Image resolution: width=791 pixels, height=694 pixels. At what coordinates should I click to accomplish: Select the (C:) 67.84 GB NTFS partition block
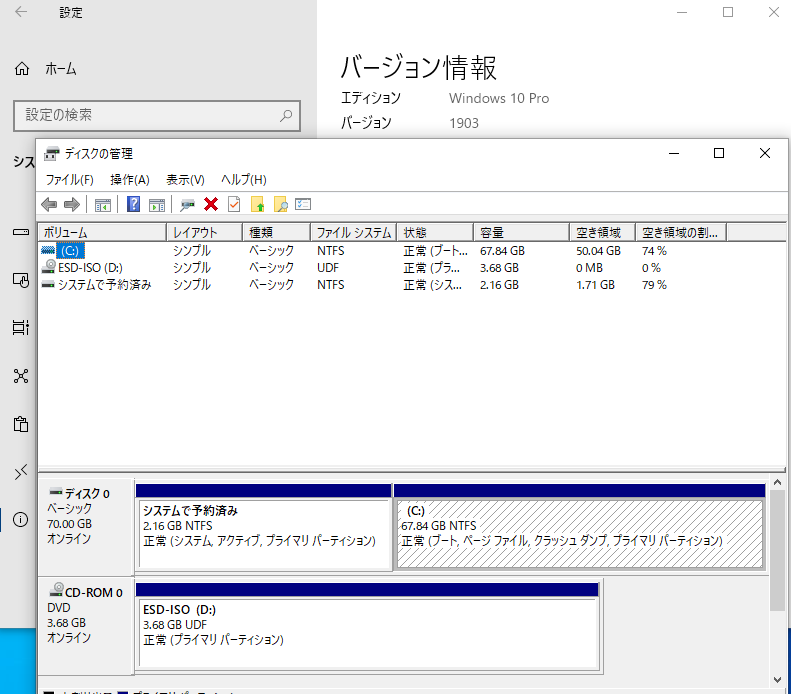[579, 528]
